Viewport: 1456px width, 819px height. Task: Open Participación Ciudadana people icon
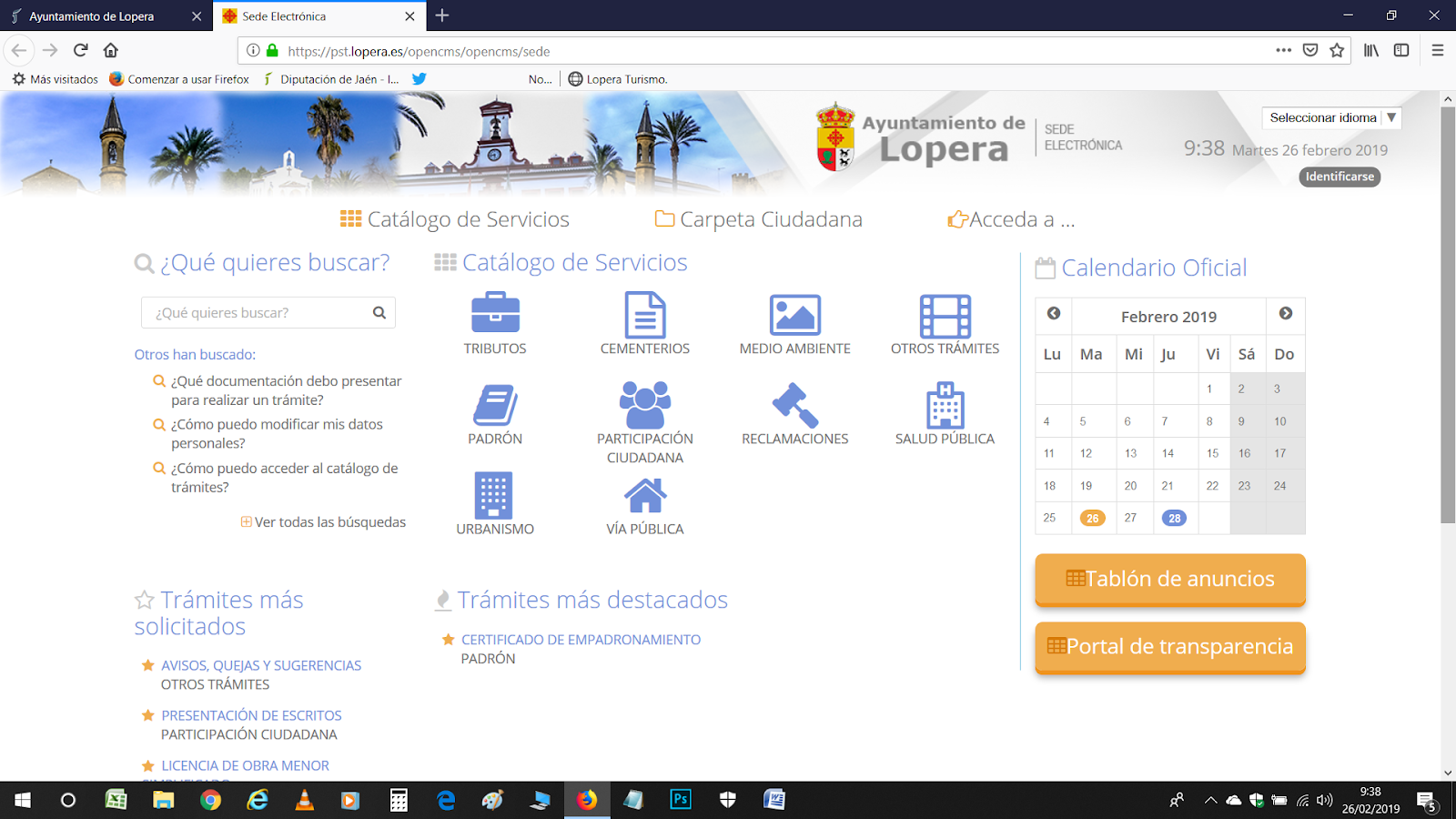point(644,403)
